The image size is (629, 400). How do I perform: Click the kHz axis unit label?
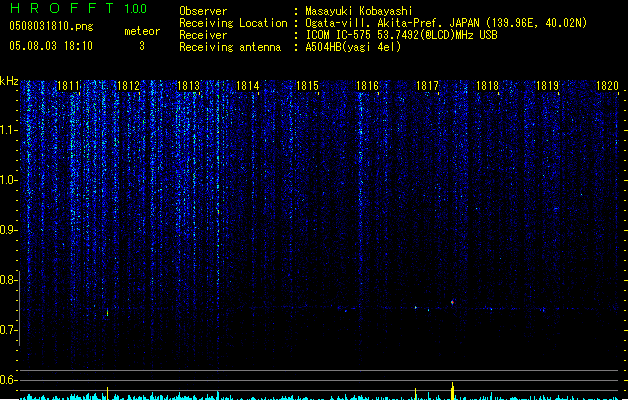tap(9, 81)
